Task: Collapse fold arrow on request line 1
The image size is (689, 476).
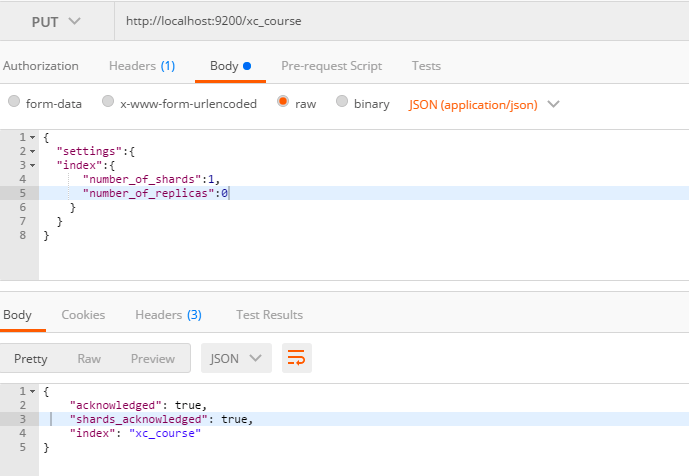Action: coord(33,138)
